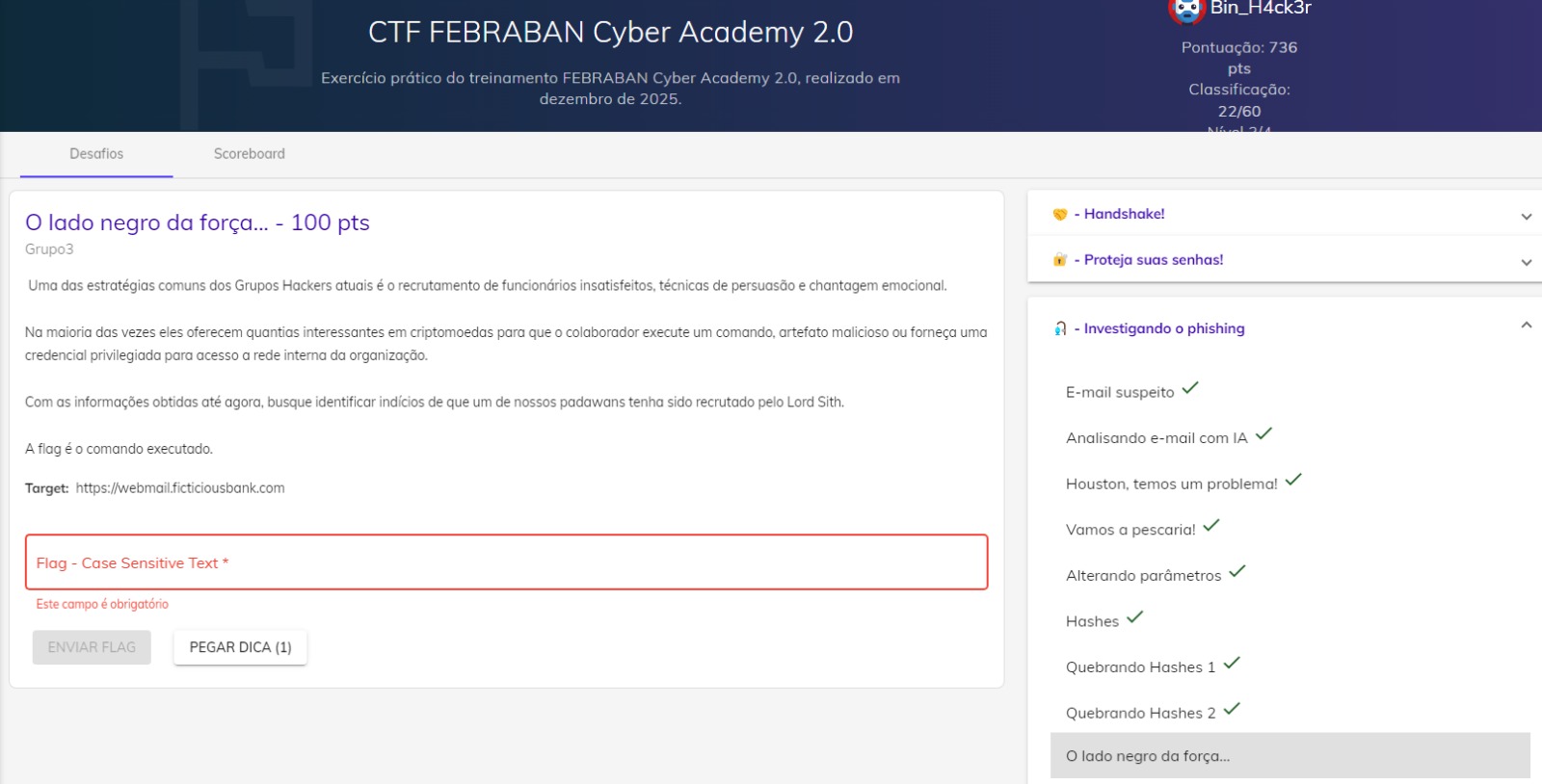Select the Hashes challenge entry
This screenshot has width=1542, height=784.
[1092, 622]
